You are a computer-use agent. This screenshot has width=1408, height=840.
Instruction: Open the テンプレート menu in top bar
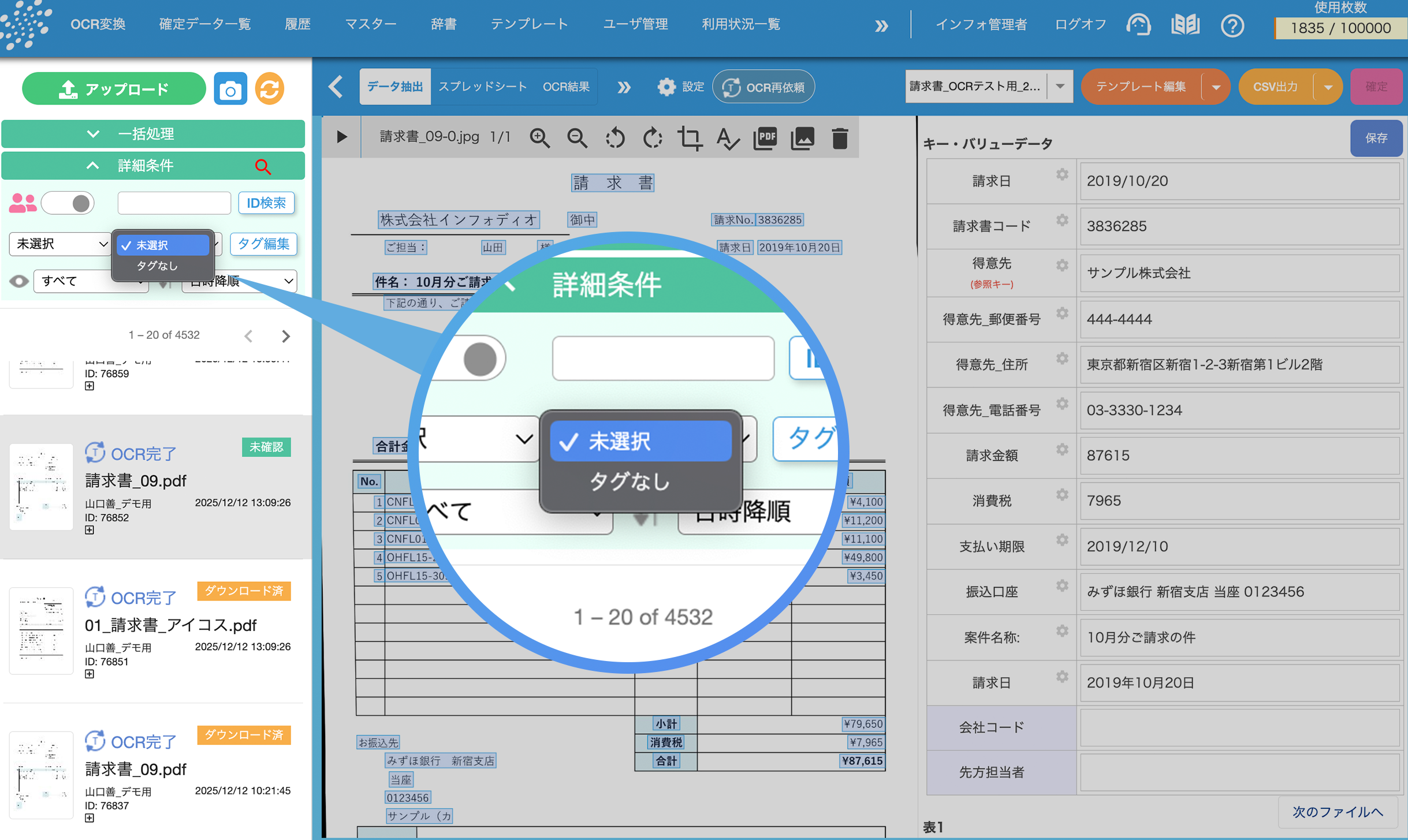pyautogui.click(x=529, y=24)
